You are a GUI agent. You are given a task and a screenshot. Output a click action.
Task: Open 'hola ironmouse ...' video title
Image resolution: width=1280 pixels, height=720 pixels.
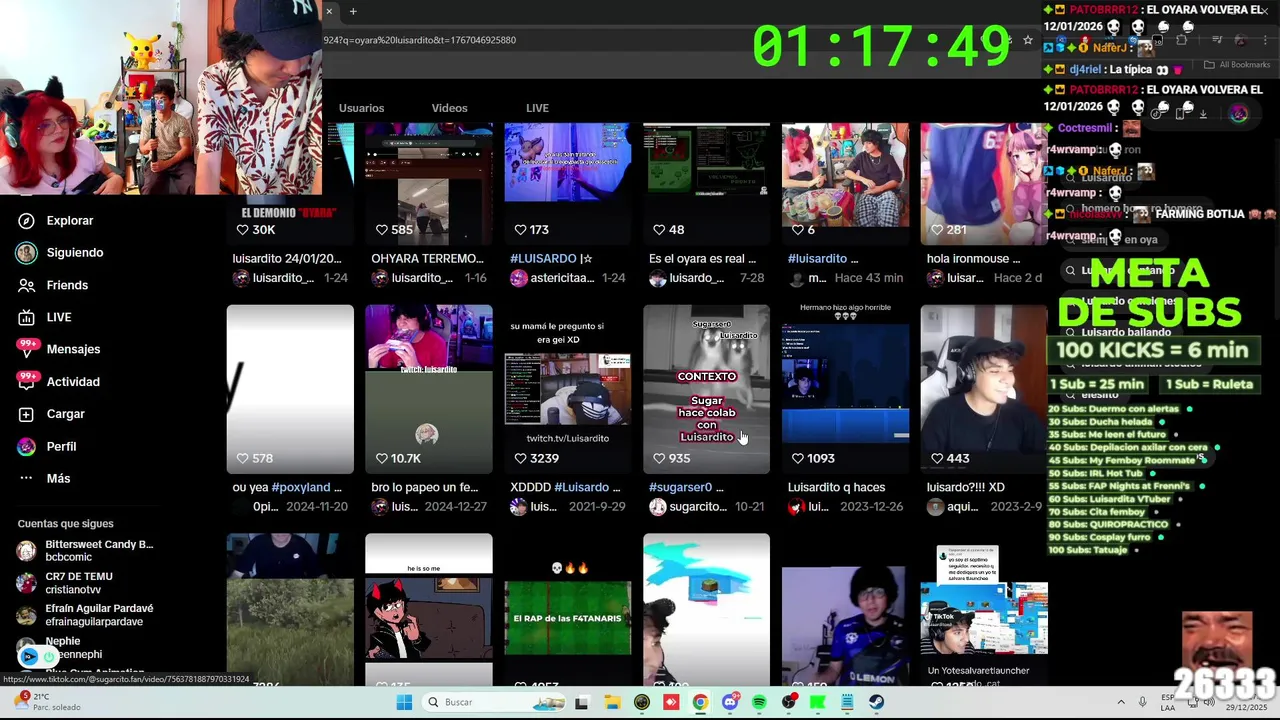click(x=974, y=259)
